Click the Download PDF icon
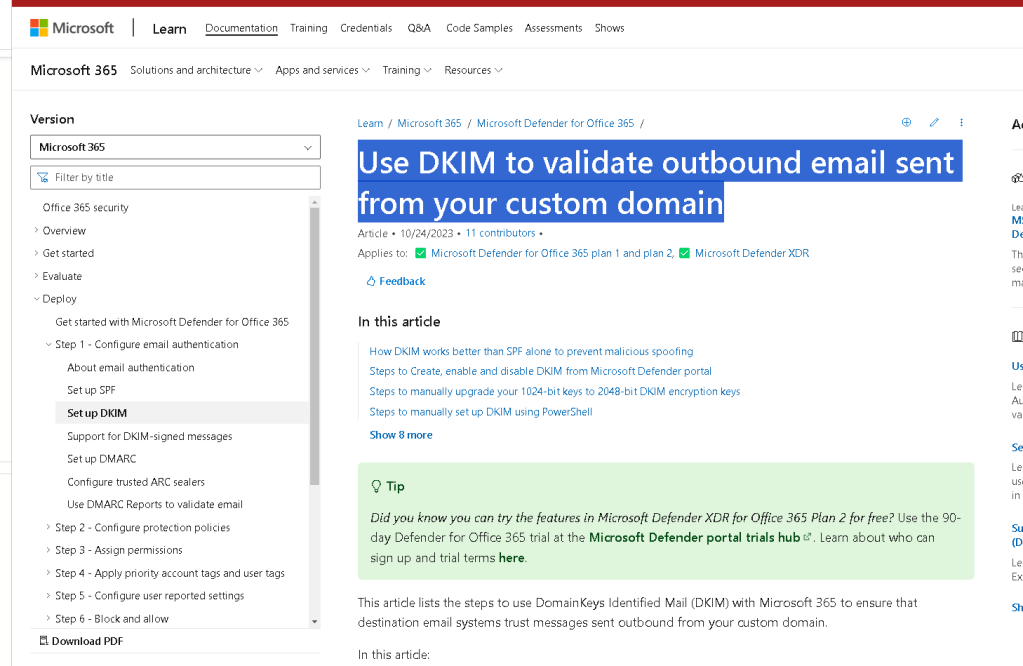The width and height of the screenshot is (1023, 666). point(44,641)
